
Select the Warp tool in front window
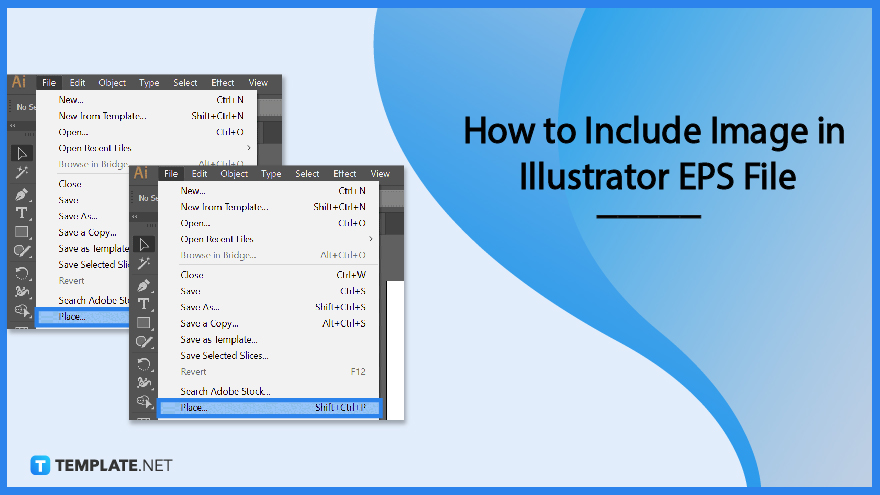(144, 383)
